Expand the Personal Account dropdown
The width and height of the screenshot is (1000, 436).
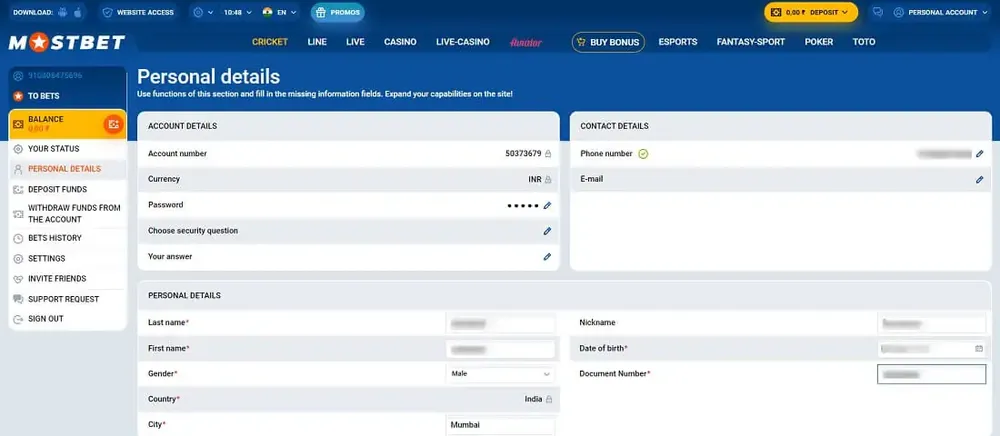(939, 13)
